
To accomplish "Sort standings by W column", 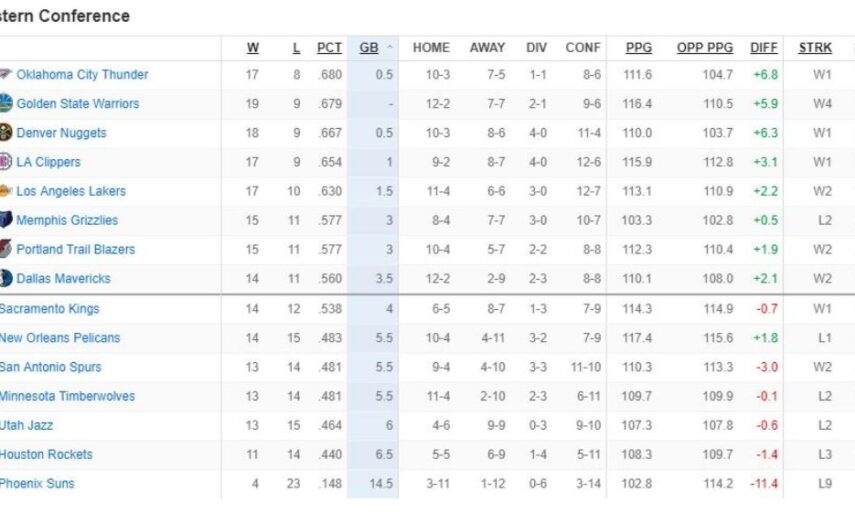I will (253, 48).
